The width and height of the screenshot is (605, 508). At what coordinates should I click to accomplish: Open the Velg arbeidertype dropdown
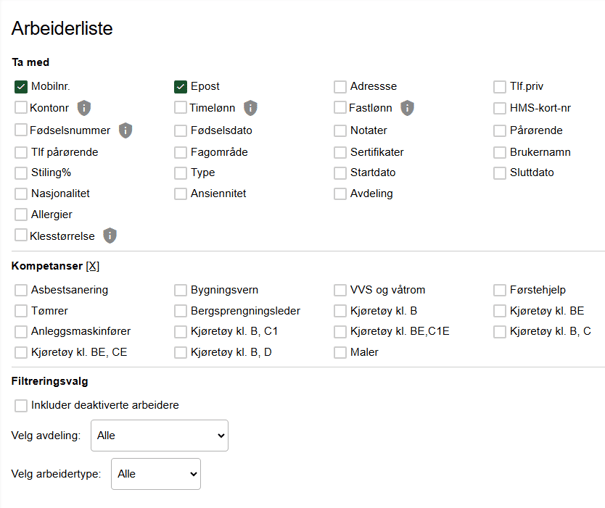coord(155,474)
